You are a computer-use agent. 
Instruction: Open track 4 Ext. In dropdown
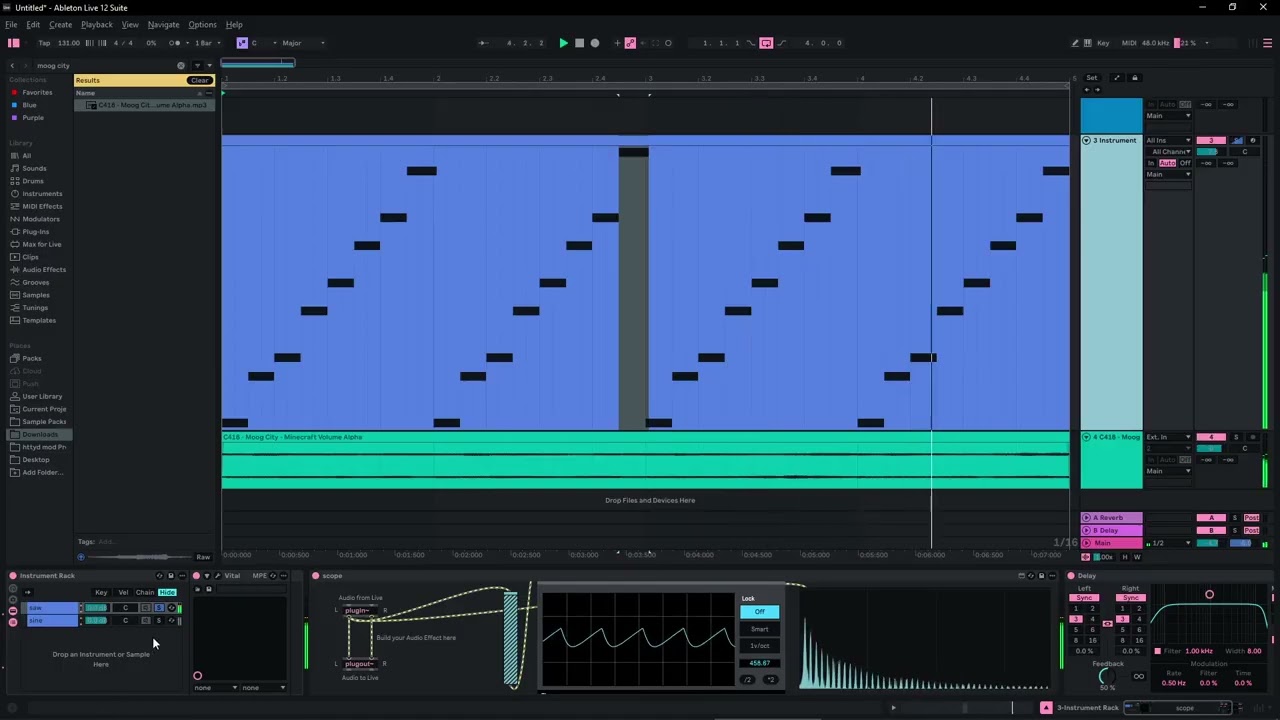point(1168,437)
